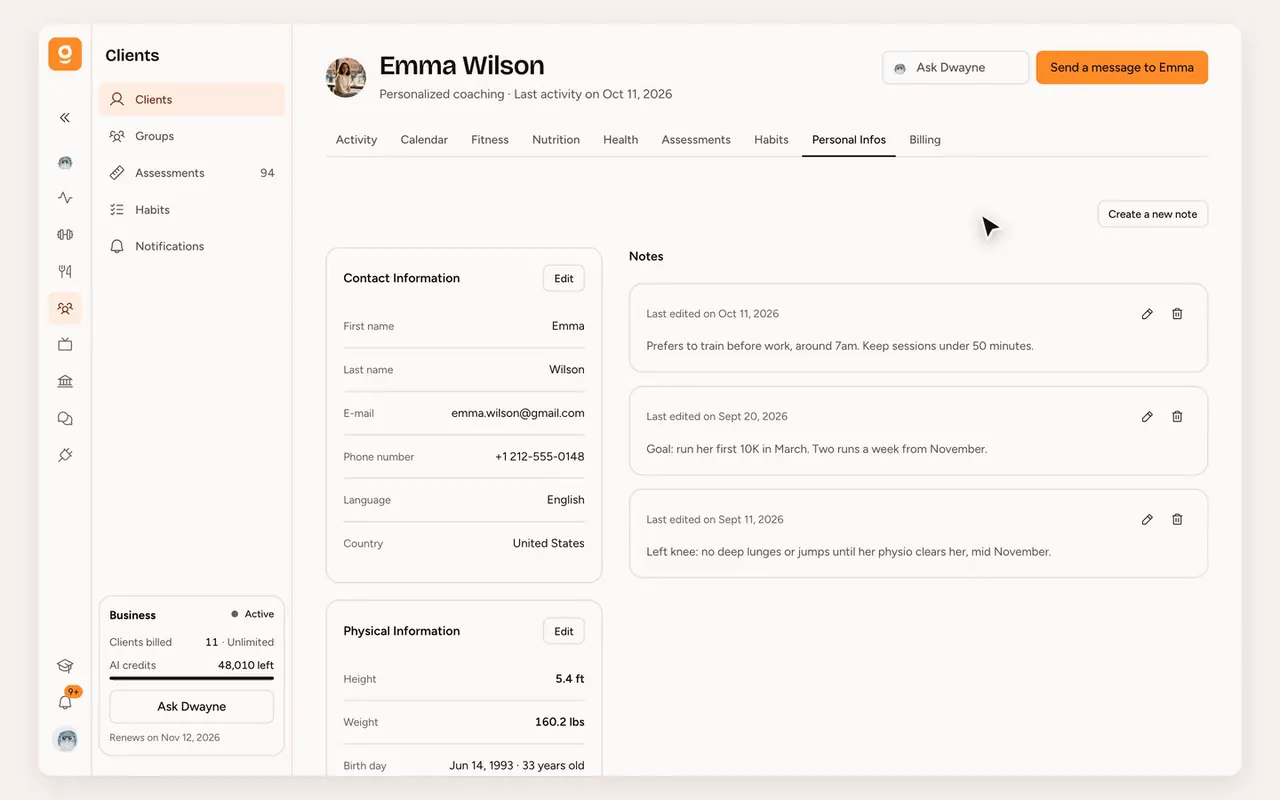Select Clients in the sidebar menu
The height and width of the screenshot is (800, 1280).
click(191, 100)
